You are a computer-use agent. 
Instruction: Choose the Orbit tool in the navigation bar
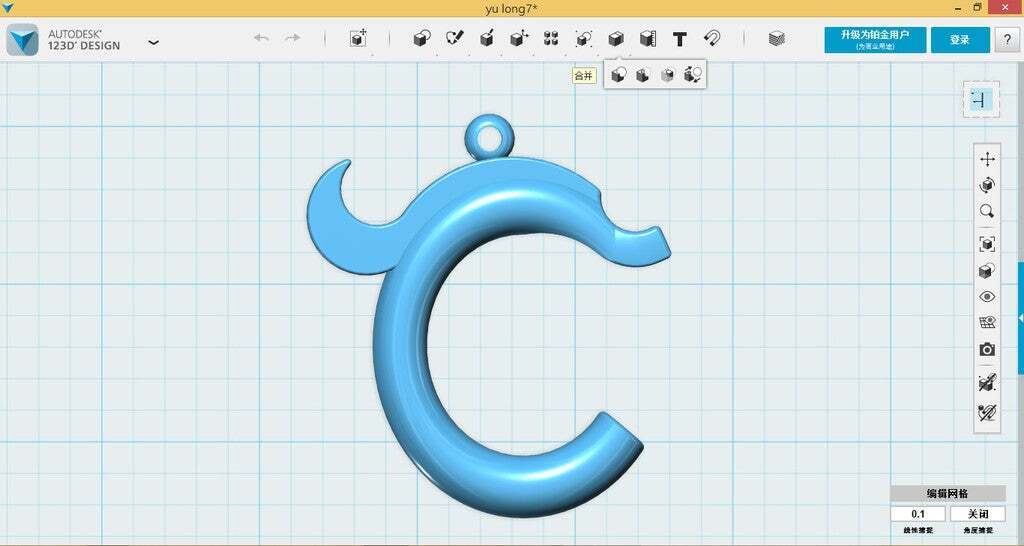(987, 185)
